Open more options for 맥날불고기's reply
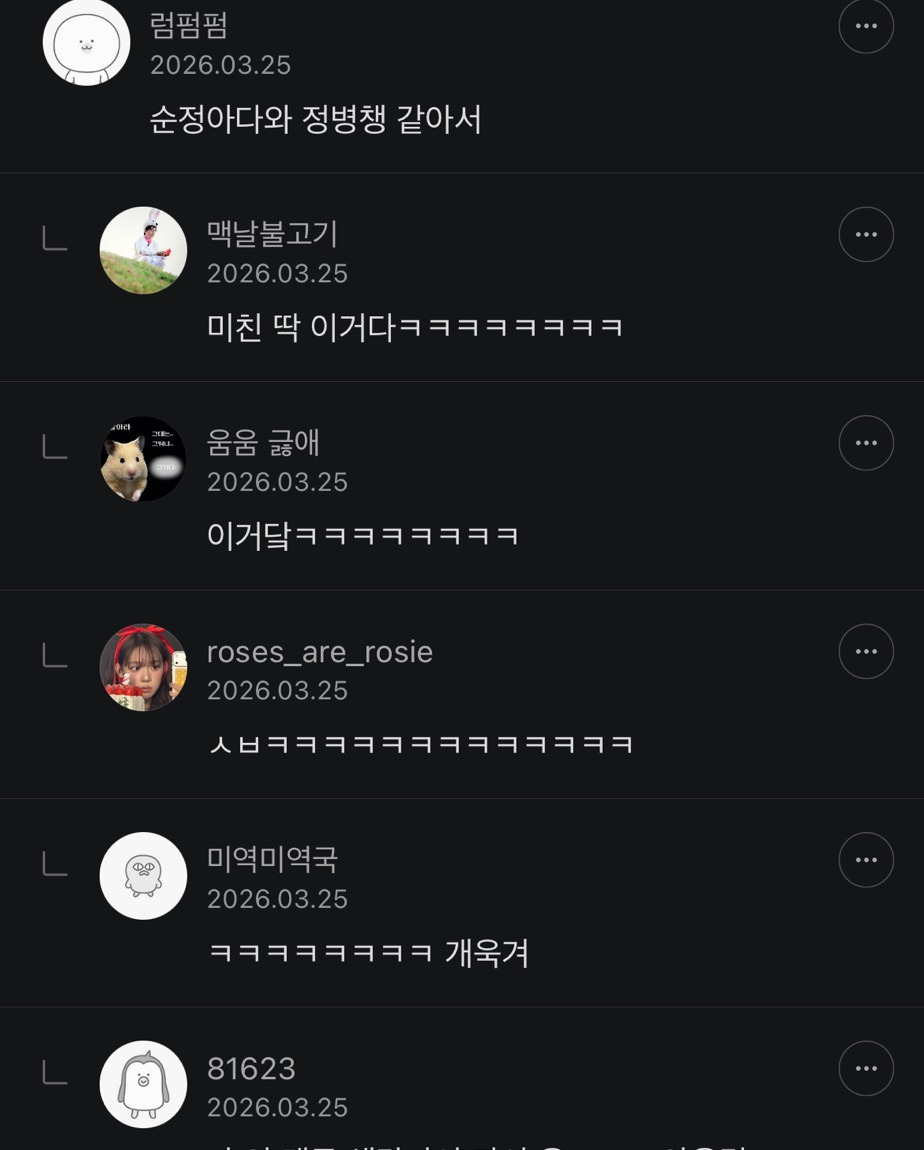This screenshot has width=924, height=1150. (866, 235)
